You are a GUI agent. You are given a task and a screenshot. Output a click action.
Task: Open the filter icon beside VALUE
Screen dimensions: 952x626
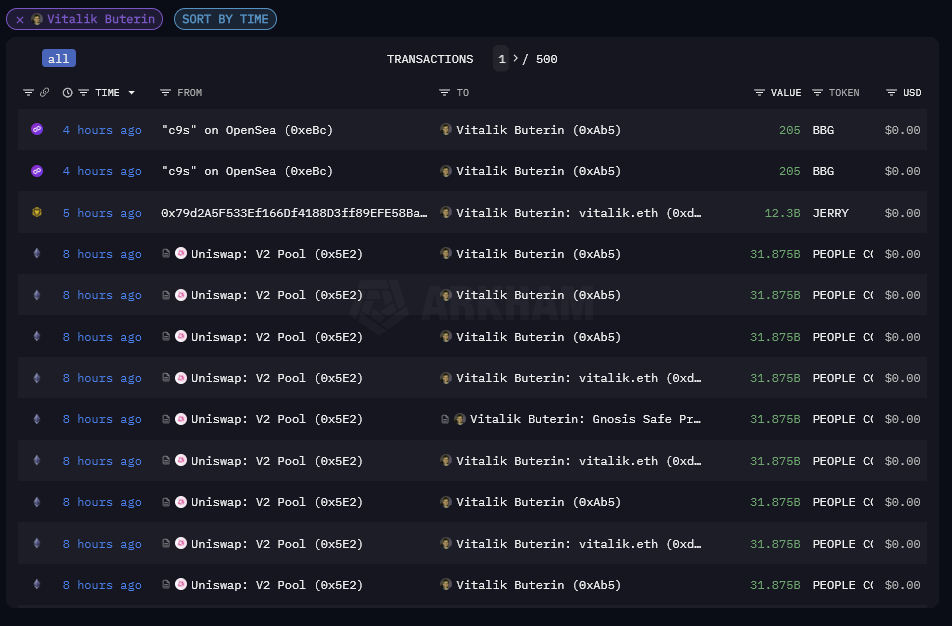click(x=759, y=92)
